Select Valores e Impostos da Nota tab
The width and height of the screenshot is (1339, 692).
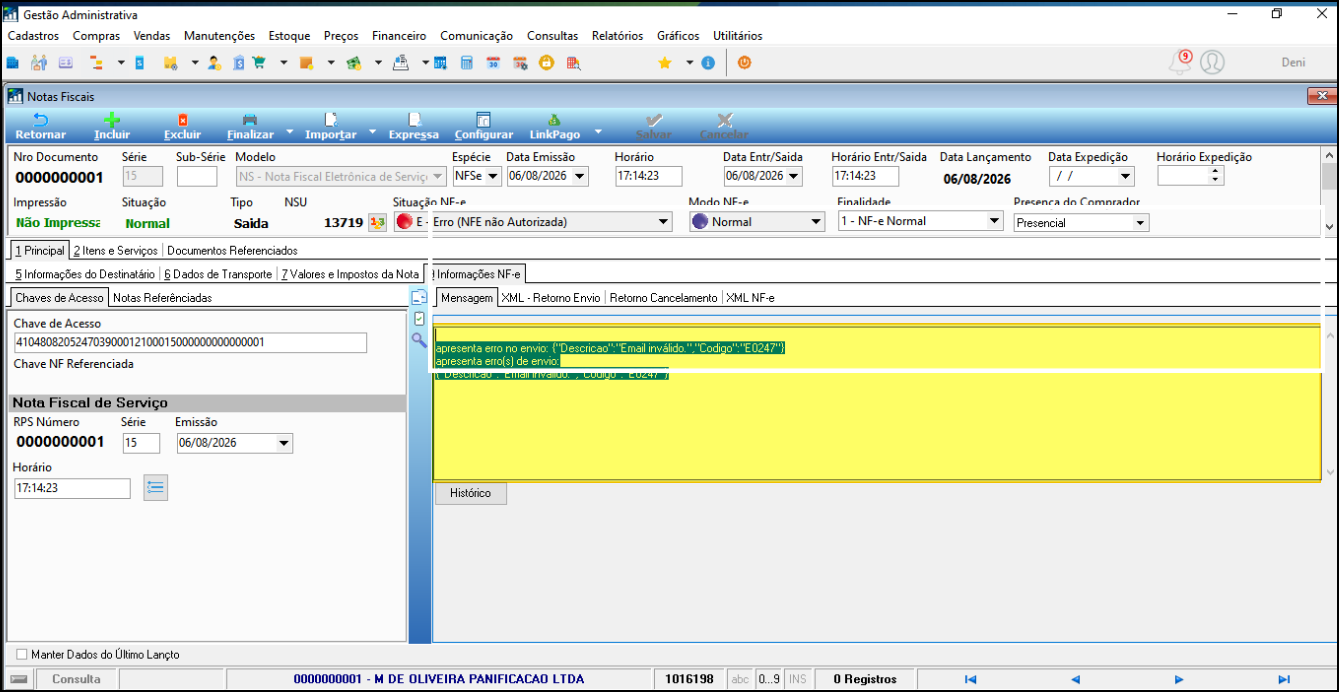tap(349, 274)
